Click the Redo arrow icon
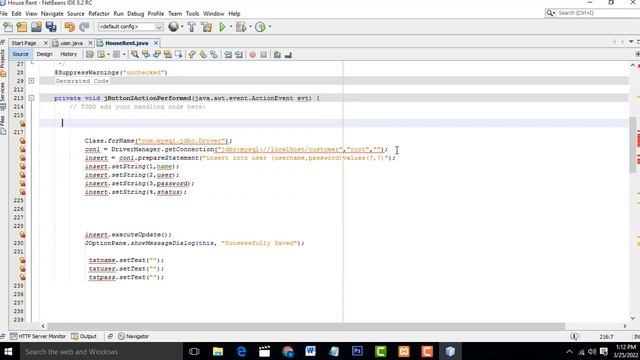The height and width of the screenshot is (360, 640). (x=84, y=27)
